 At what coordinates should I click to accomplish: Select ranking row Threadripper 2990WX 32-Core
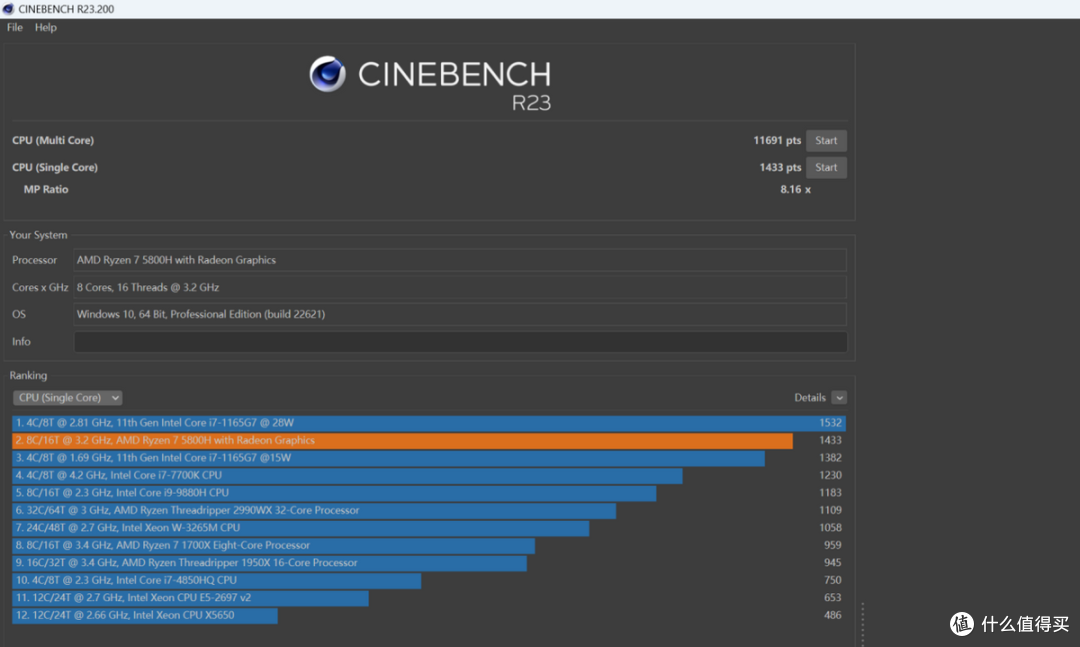click(428, 511)
